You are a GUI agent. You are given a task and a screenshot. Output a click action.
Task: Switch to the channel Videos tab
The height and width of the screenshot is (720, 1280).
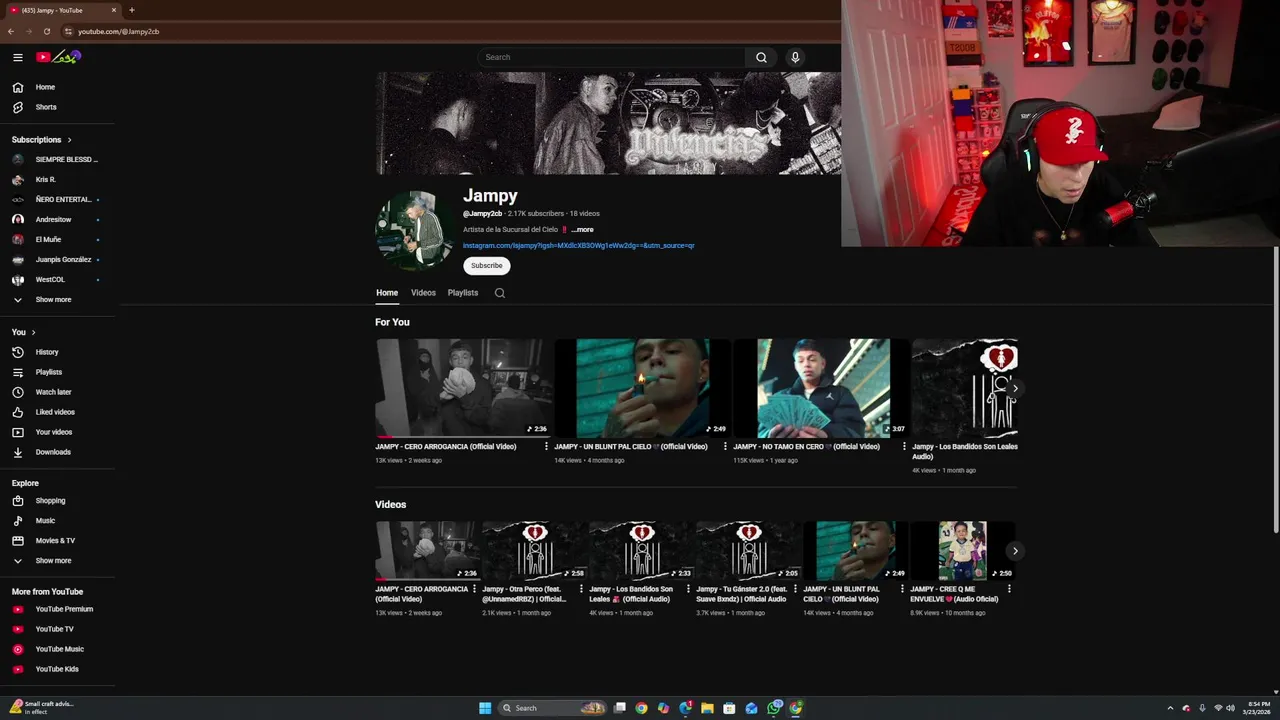[x=423, y=293]
